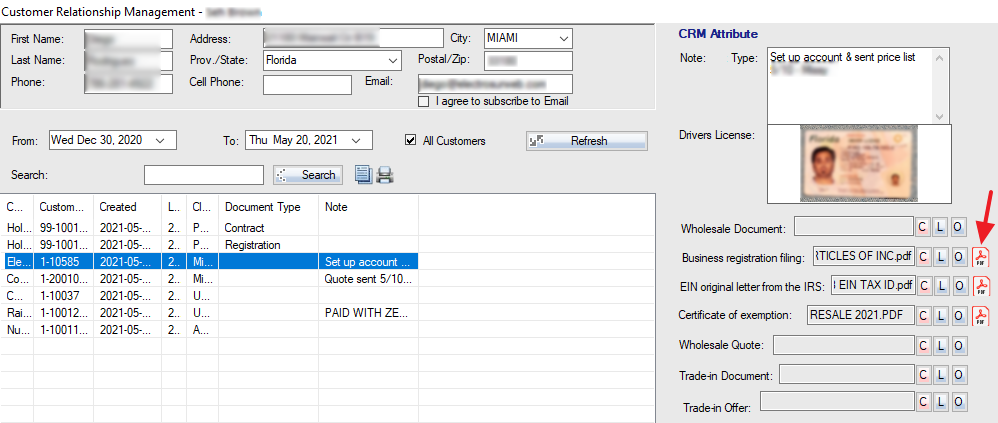Screen dimensions: 998x423
Task: Click O button for Wholesale Quote
Action: tap(959, 345)
